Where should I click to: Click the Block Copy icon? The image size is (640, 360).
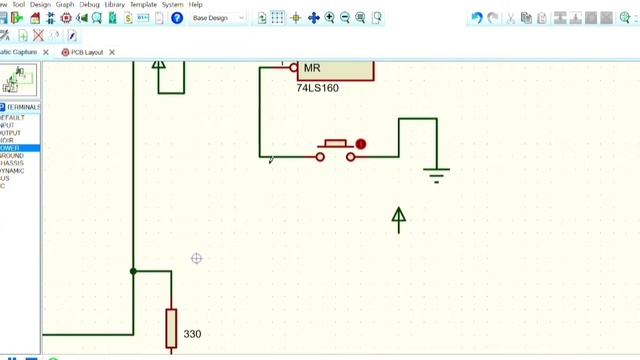tap(560, 18)
